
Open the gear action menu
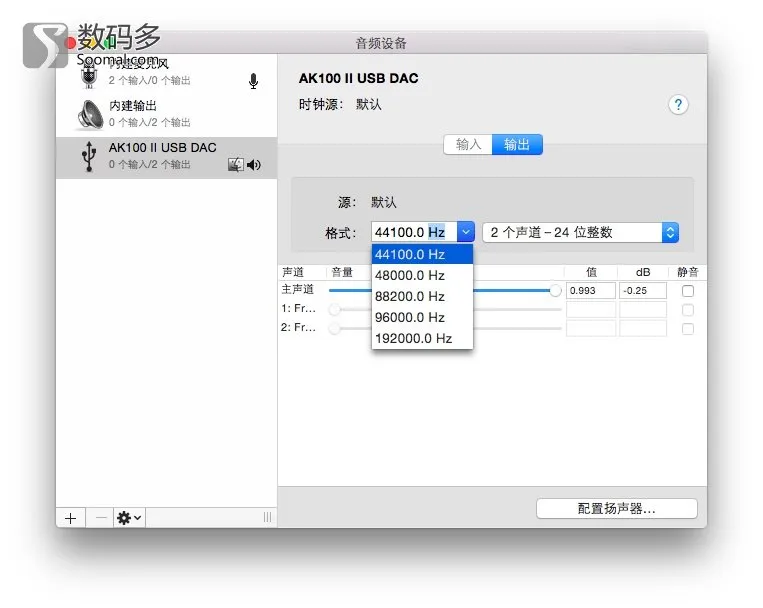[x=129, y=518]
